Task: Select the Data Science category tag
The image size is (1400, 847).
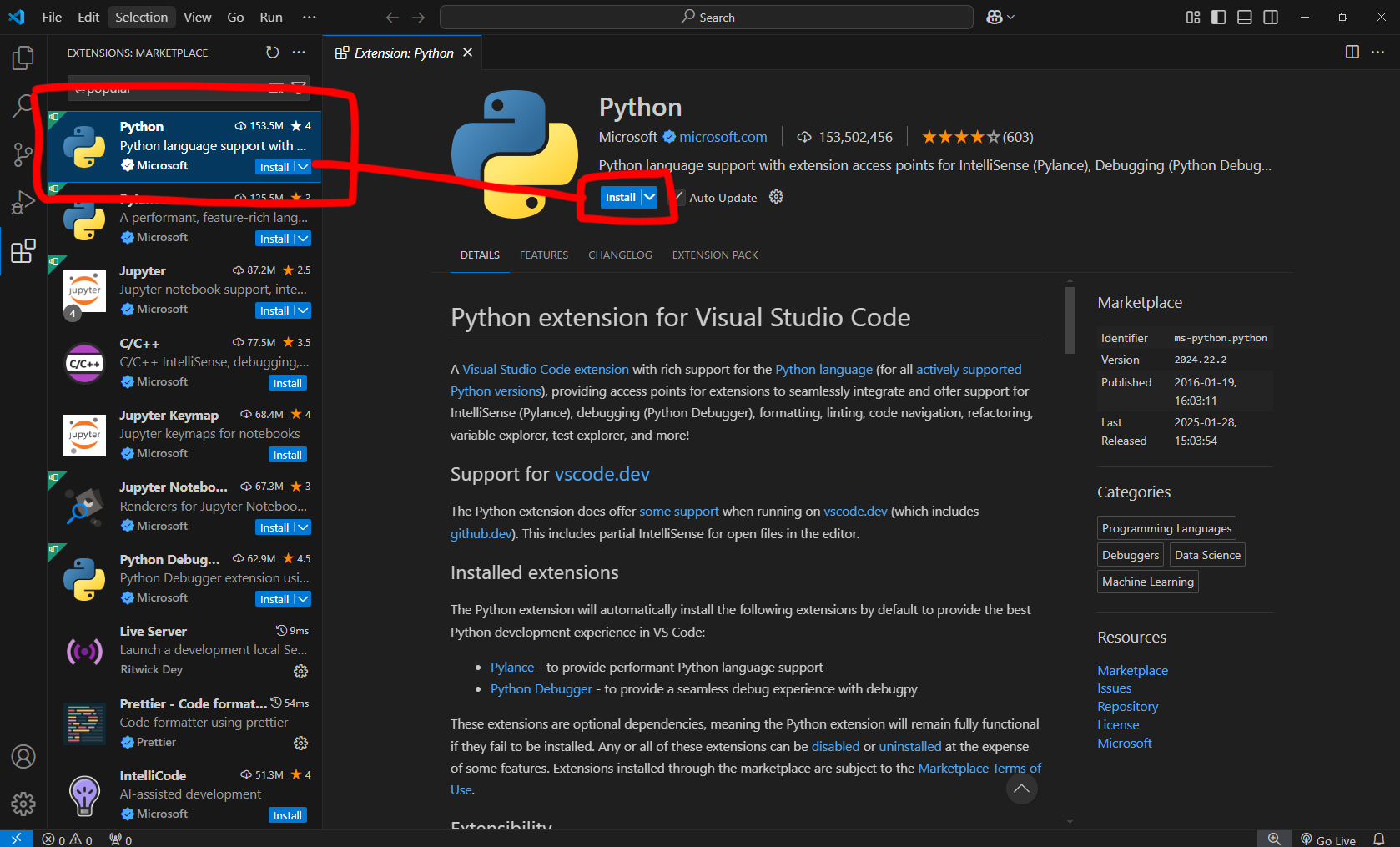Action: [x=1207, y=555]
